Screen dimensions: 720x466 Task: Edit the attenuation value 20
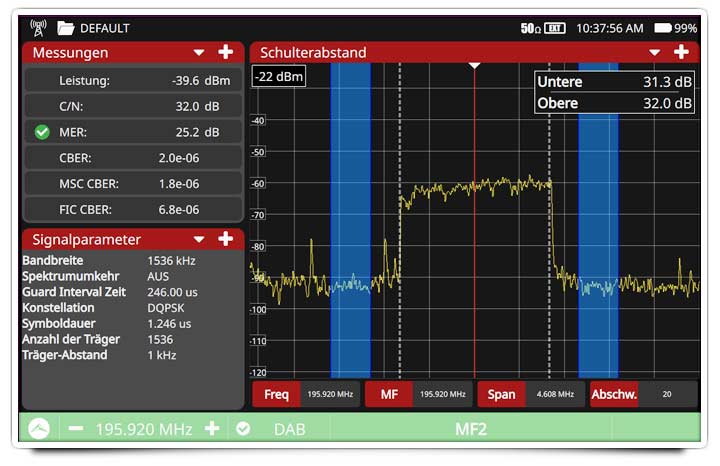pyautogui.click(x=667, y=394)
